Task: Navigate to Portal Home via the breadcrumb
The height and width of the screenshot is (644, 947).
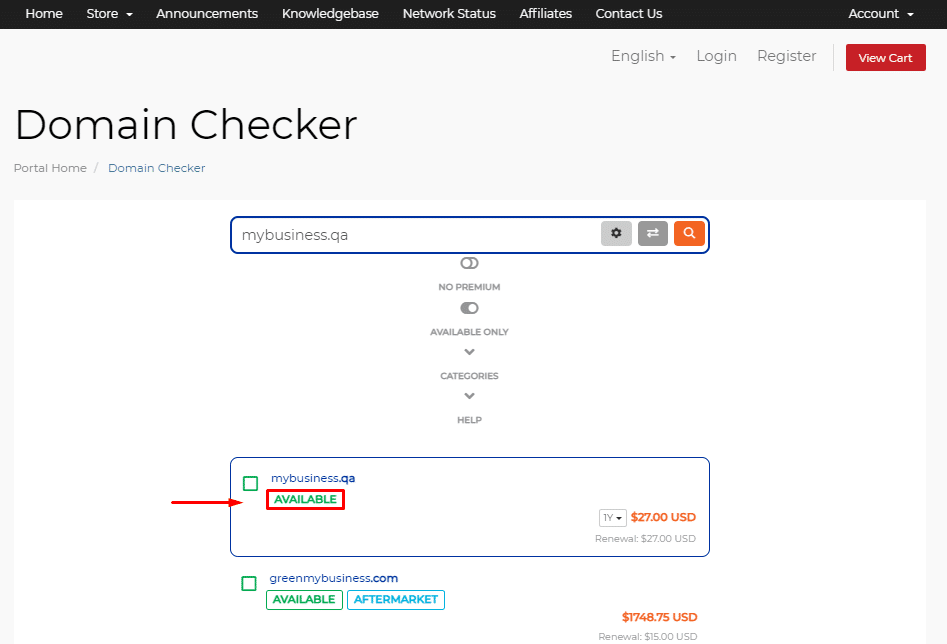Action: coord(50,167)
